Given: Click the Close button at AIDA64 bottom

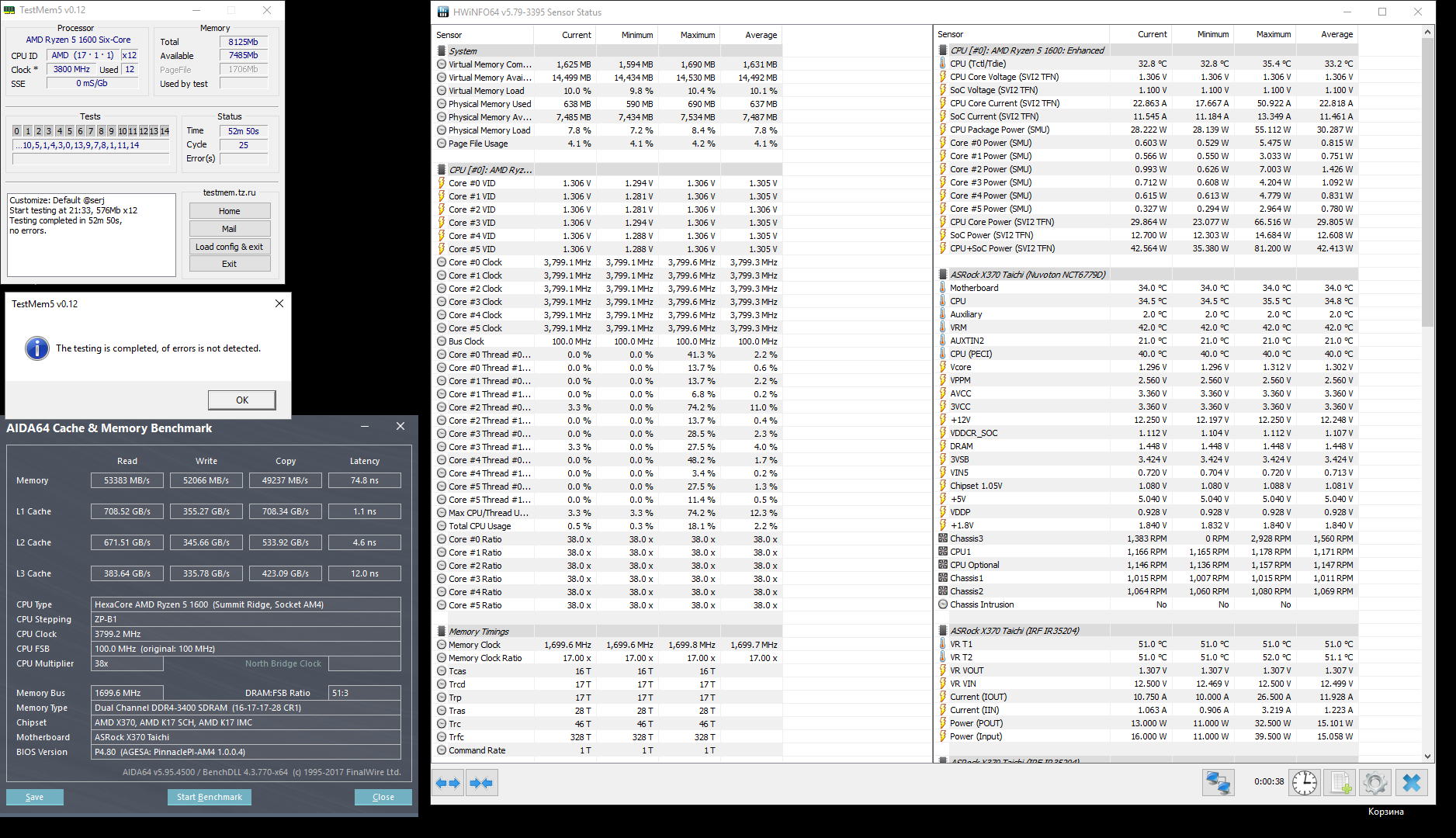Looking at the screenshot, I should click(x=383, y=797).
